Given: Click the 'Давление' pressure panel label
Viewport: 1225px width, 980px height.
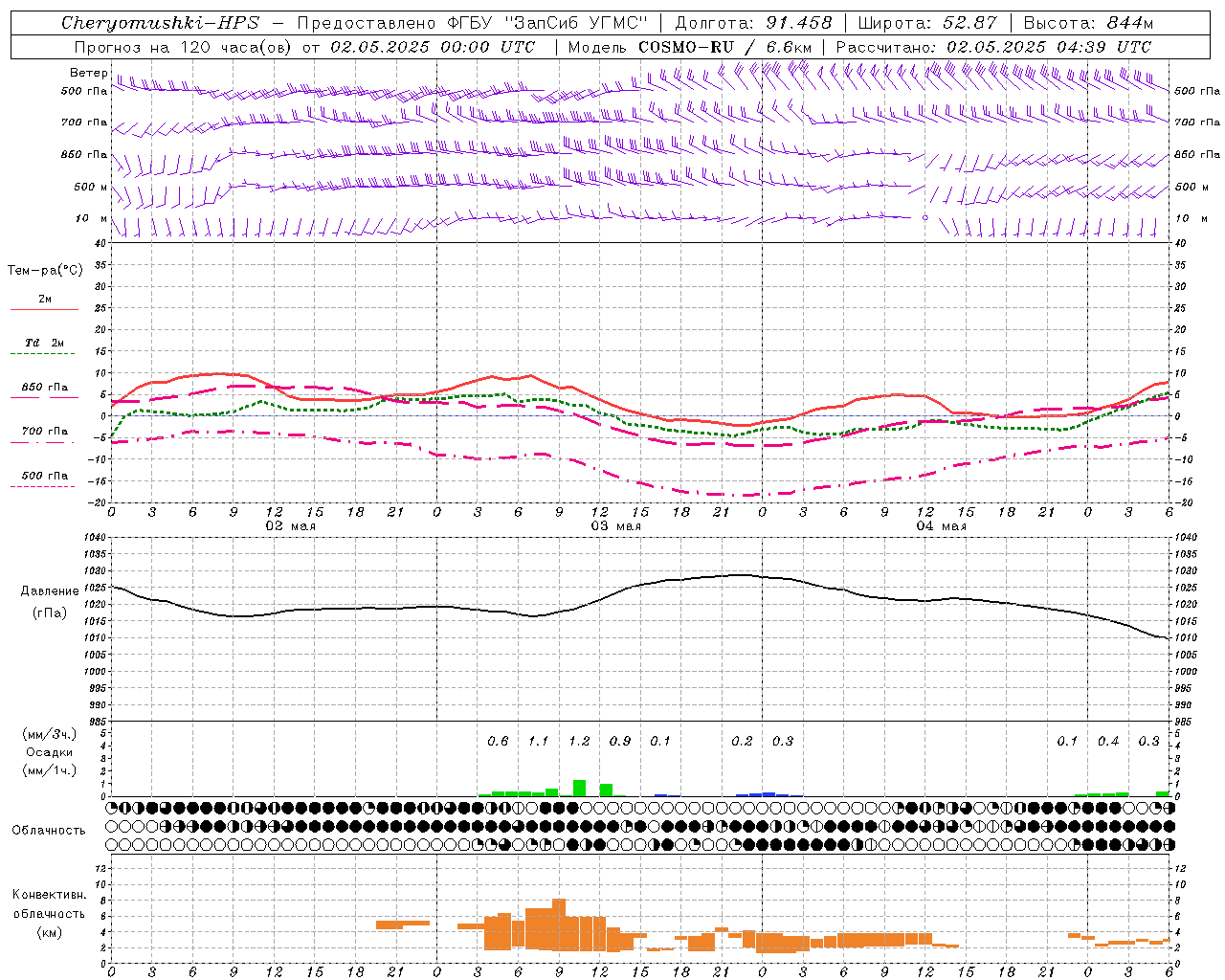Looking at the screenshot, I should click(x=50, y=591).
